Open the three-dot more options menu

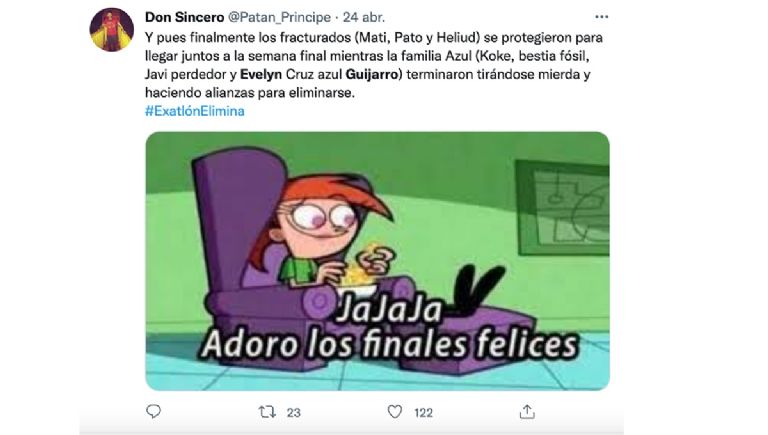(601, 17)
